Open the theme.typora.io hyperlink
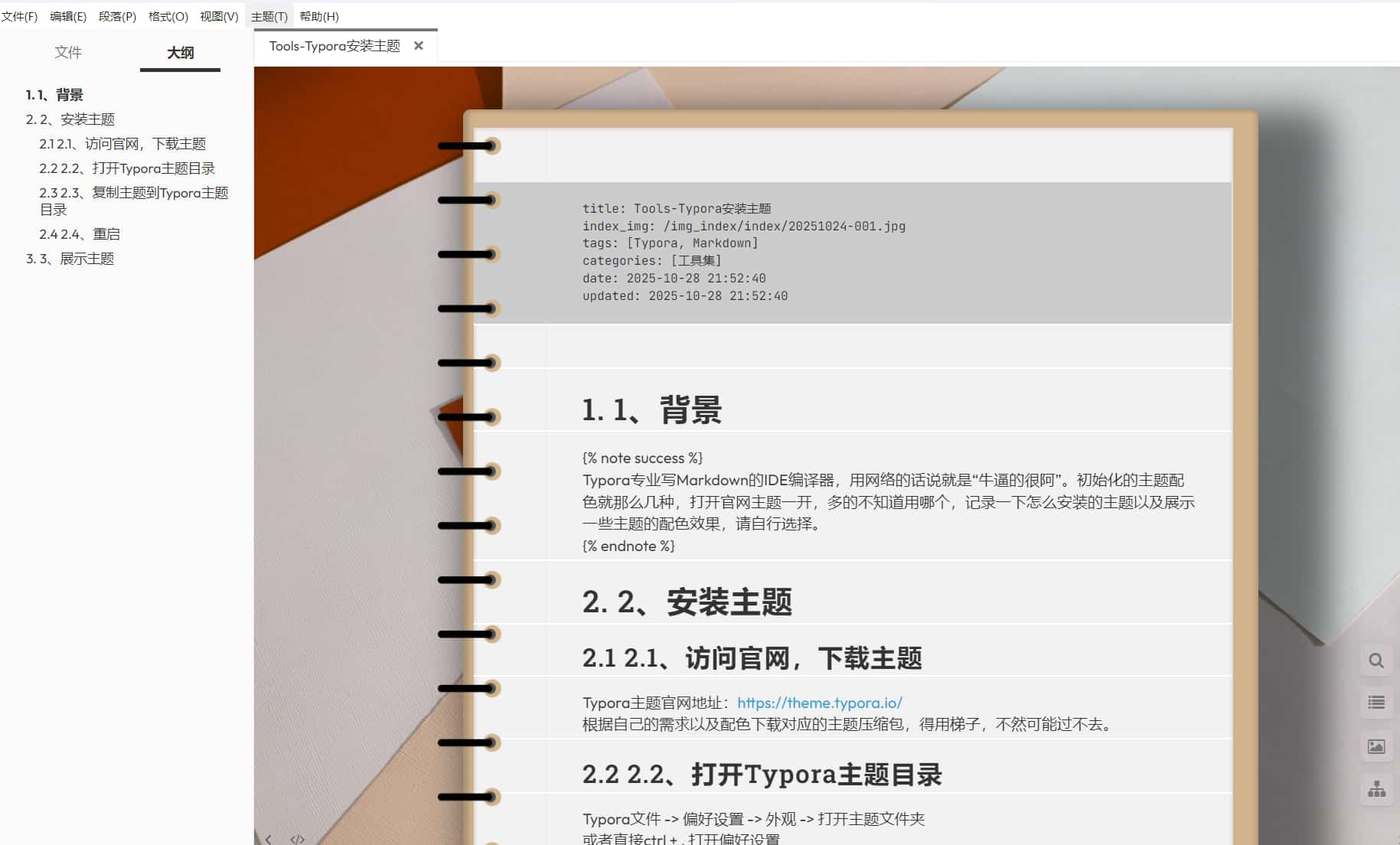This screenshot has width=1400, height=845. click(819, 703)
